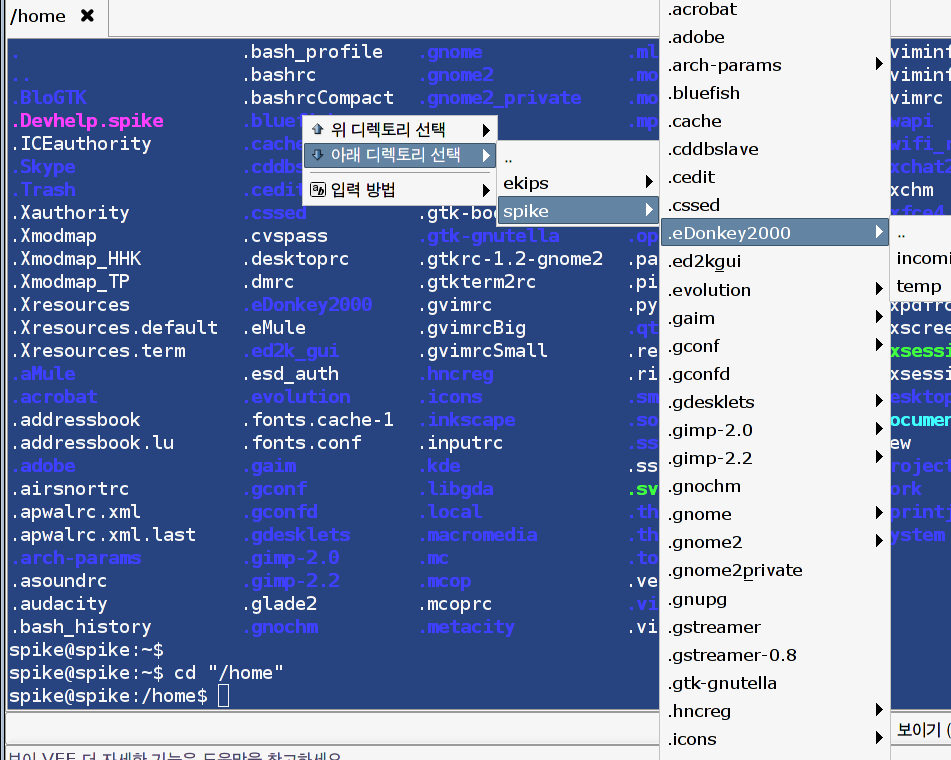This screenshot has width=951, height=760.
Task: Click the up-arrow icon for parent directory selection
Action: [318, 129]
